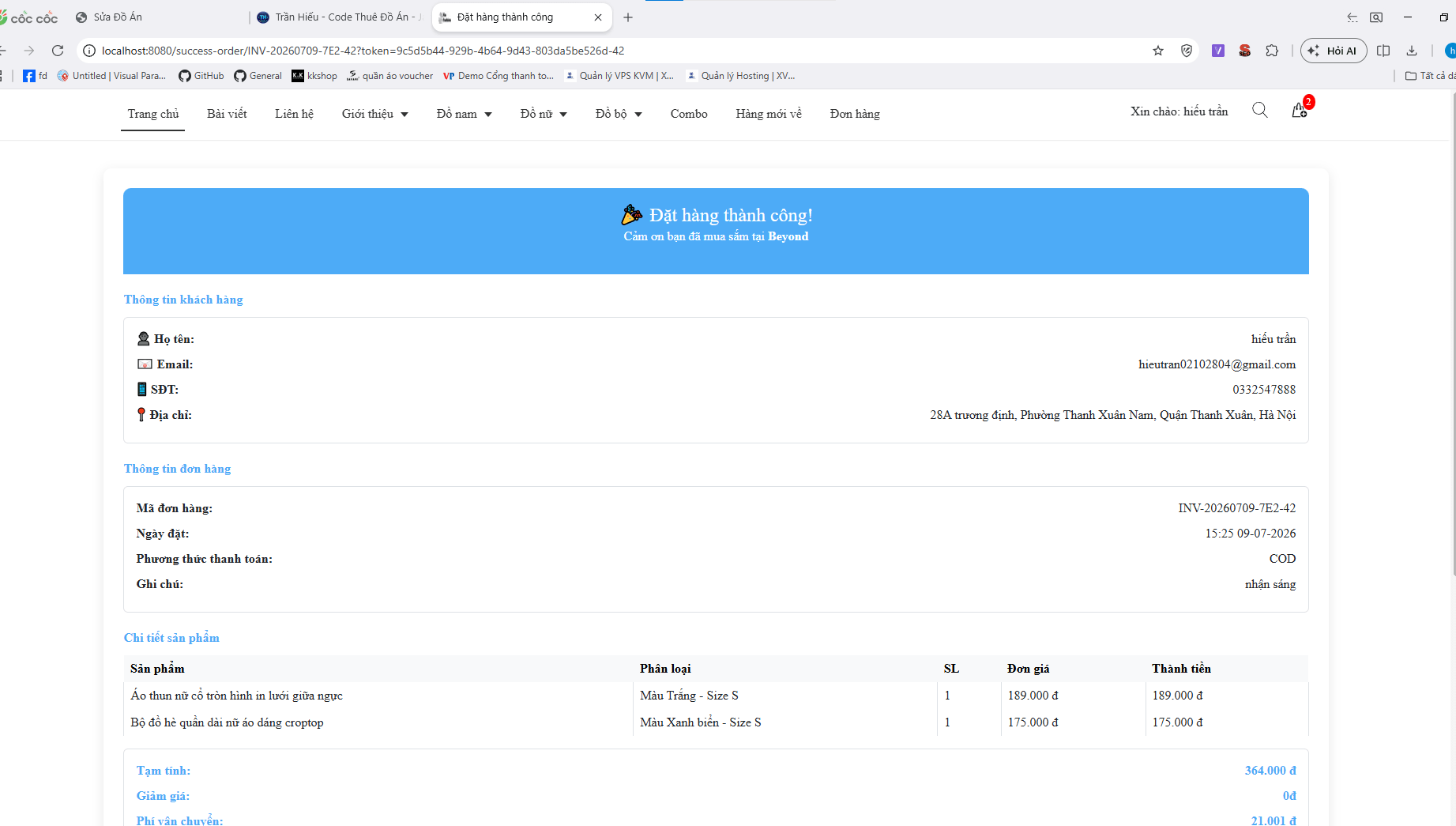Click the purple V extension icon
Viewport: 1456px width, 826px height.
1218,51
